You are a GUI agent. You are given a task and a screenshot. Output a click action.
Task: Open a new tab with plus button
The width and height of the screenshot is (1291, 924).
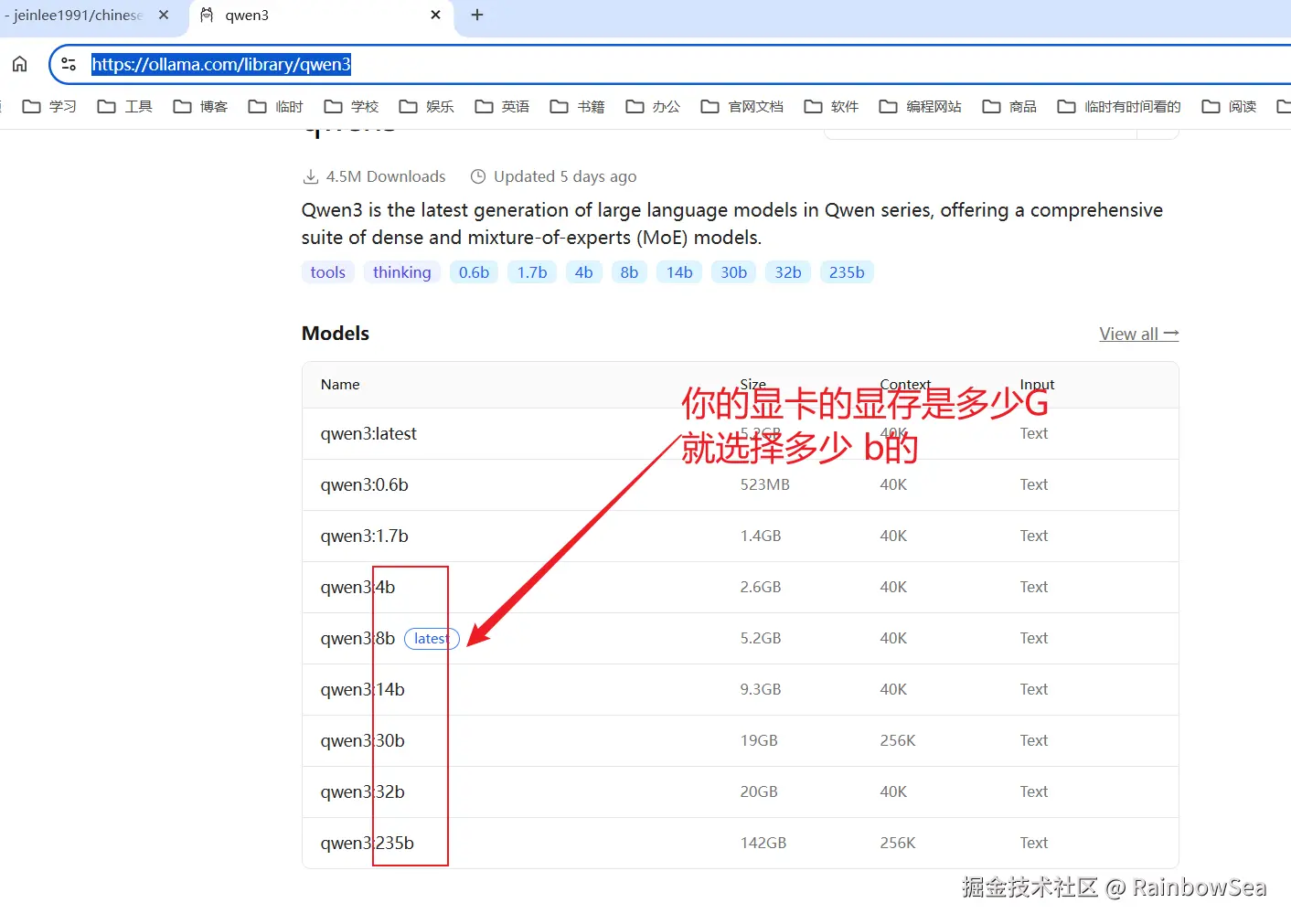click(477, 15)
